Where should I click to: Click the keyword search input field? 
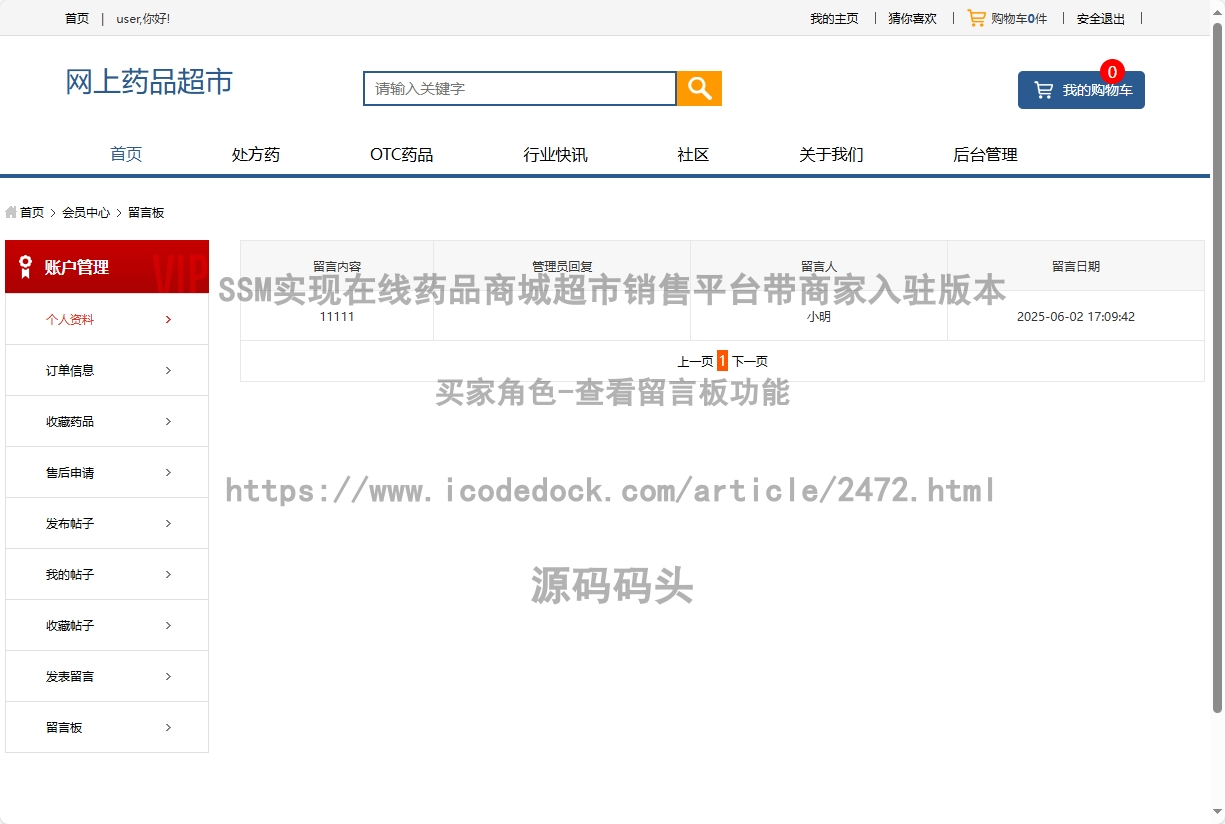(x=520, y=88)
